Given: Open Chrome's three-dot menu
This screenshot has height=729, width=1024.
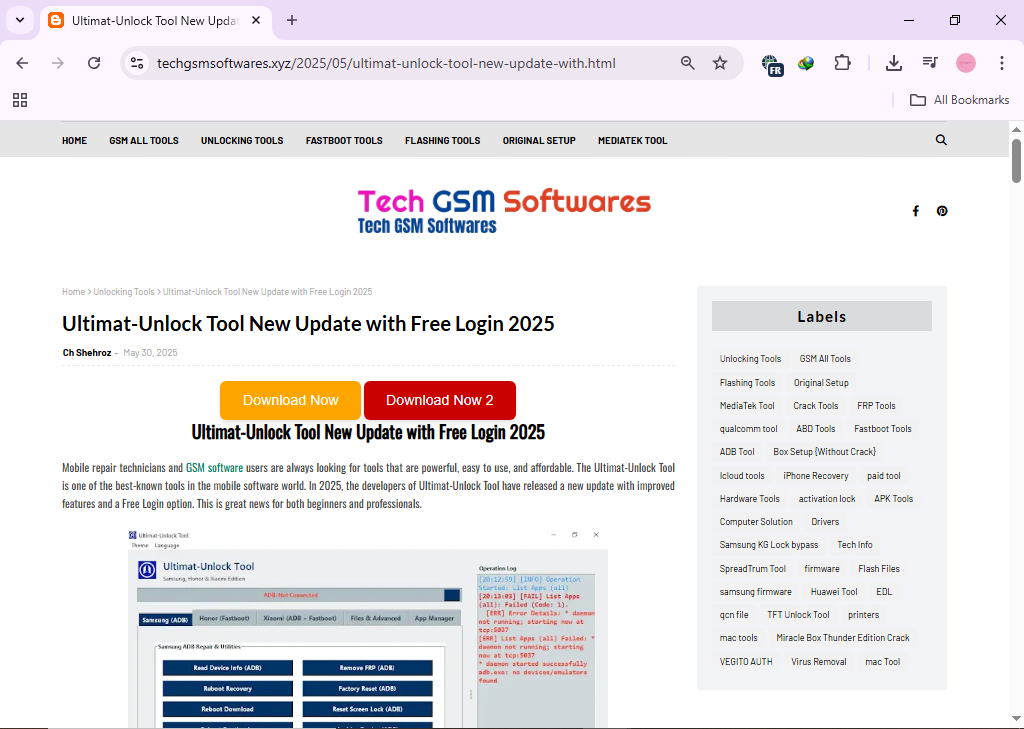Looking at the screenshot, I should (x=1002, y=63).
